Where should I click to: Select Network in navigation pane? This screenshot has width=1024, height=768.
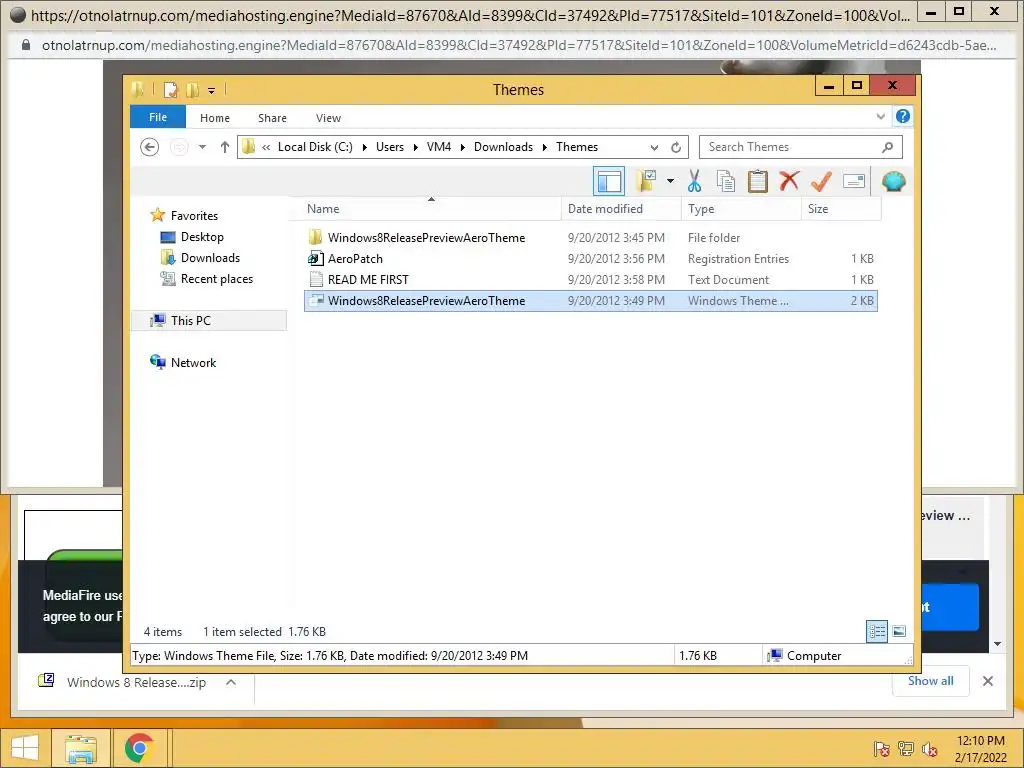(183, 362)
